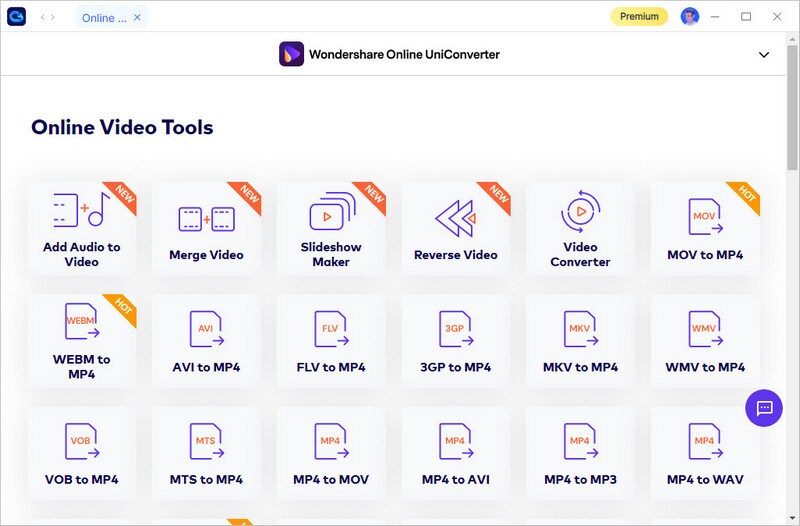Click the Premium button

coord(639,16)
